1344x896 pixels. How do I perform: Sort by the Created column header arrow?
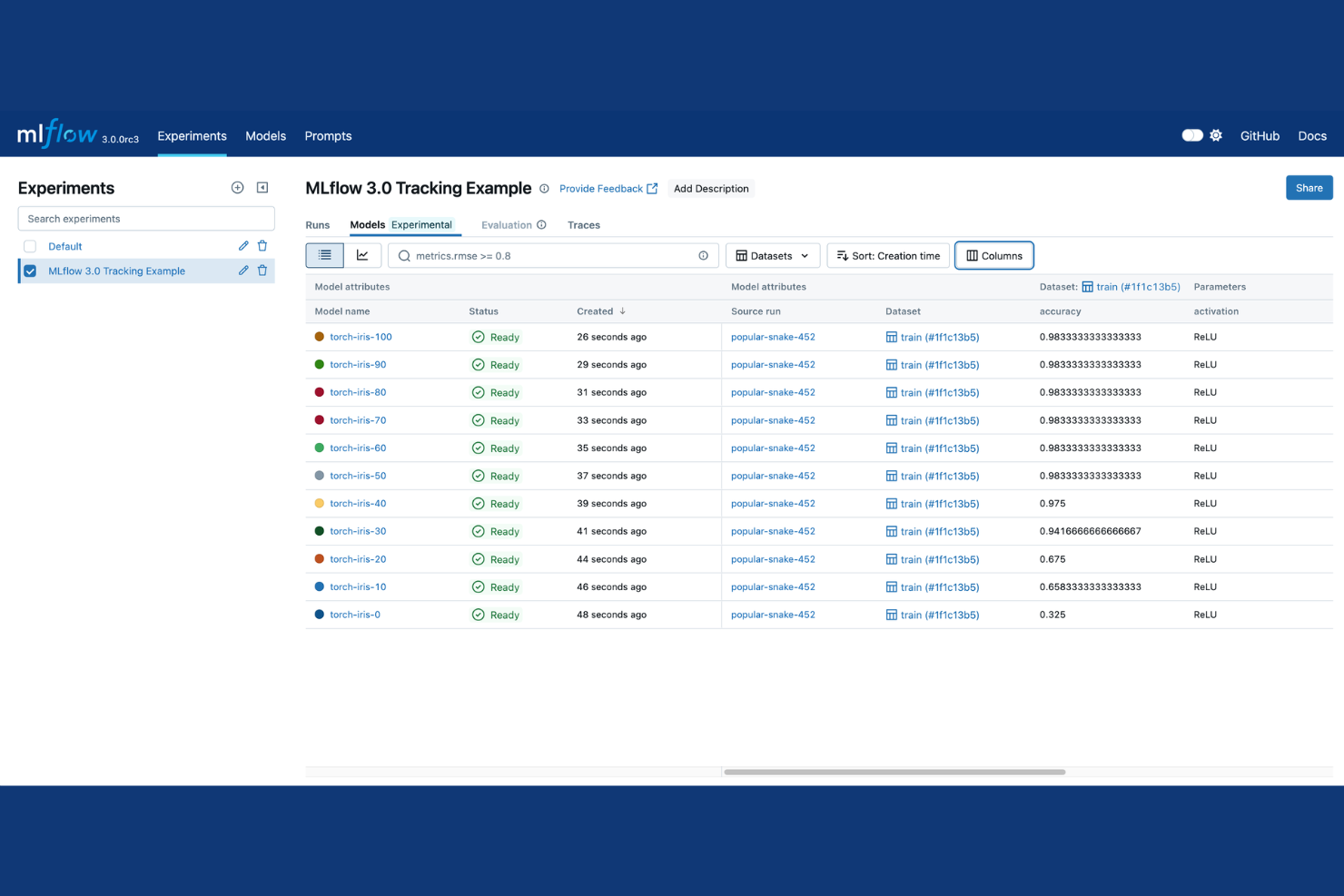[622, 311]
